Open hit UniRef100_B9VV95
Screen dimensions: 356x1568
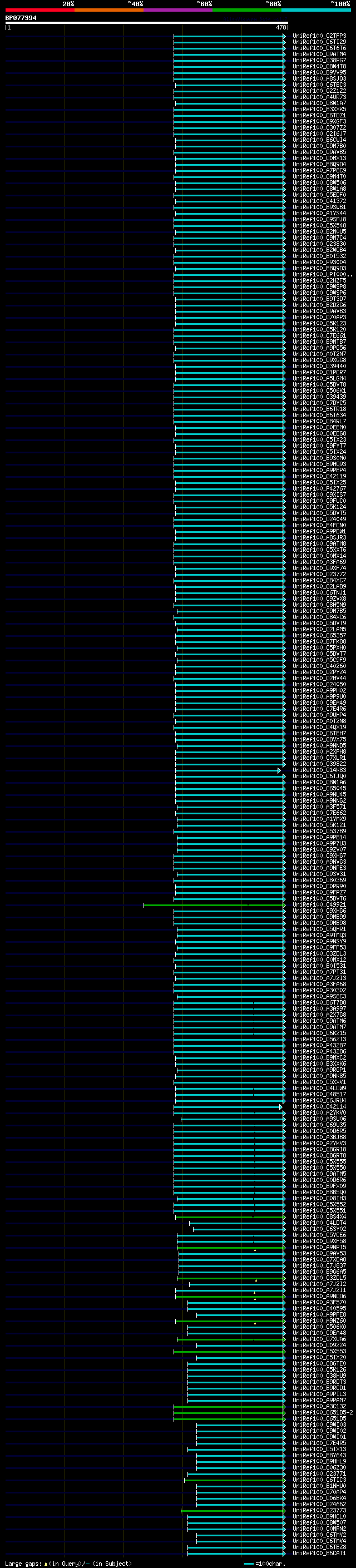coord(319,72)
